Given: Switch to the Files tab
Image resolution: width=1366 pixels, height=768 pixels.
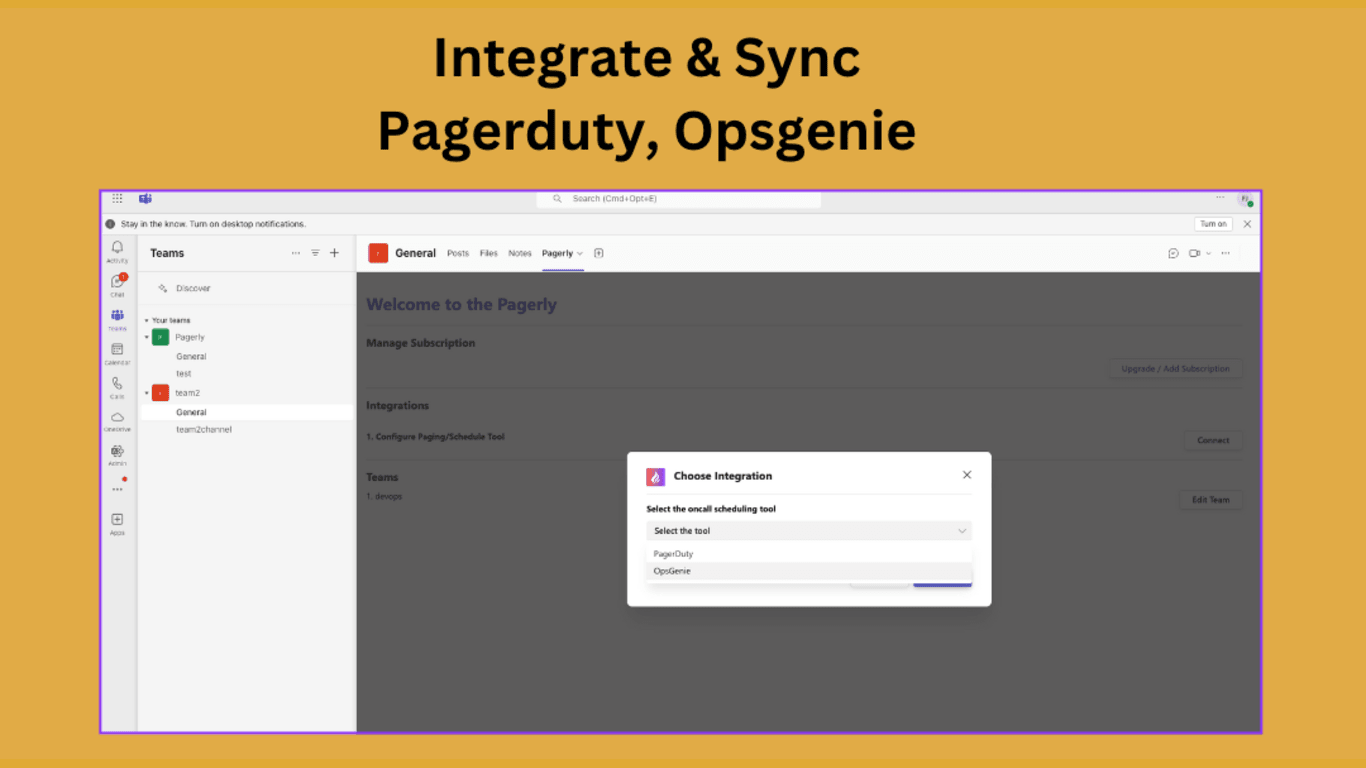Looking at the screenshot, I should (x=489, y=253).
